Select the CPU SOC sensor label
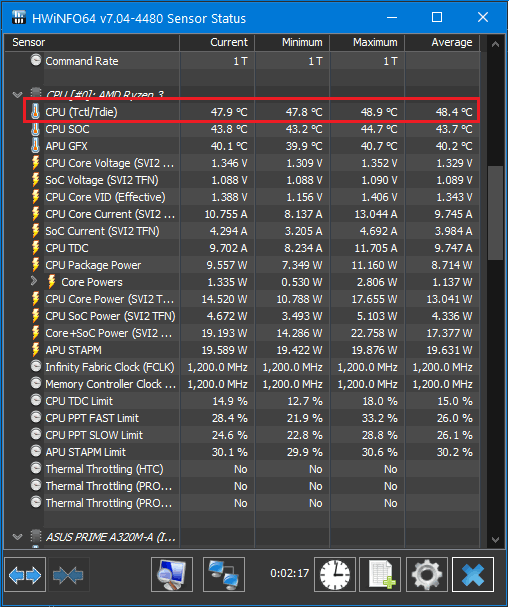 point(67,129)
